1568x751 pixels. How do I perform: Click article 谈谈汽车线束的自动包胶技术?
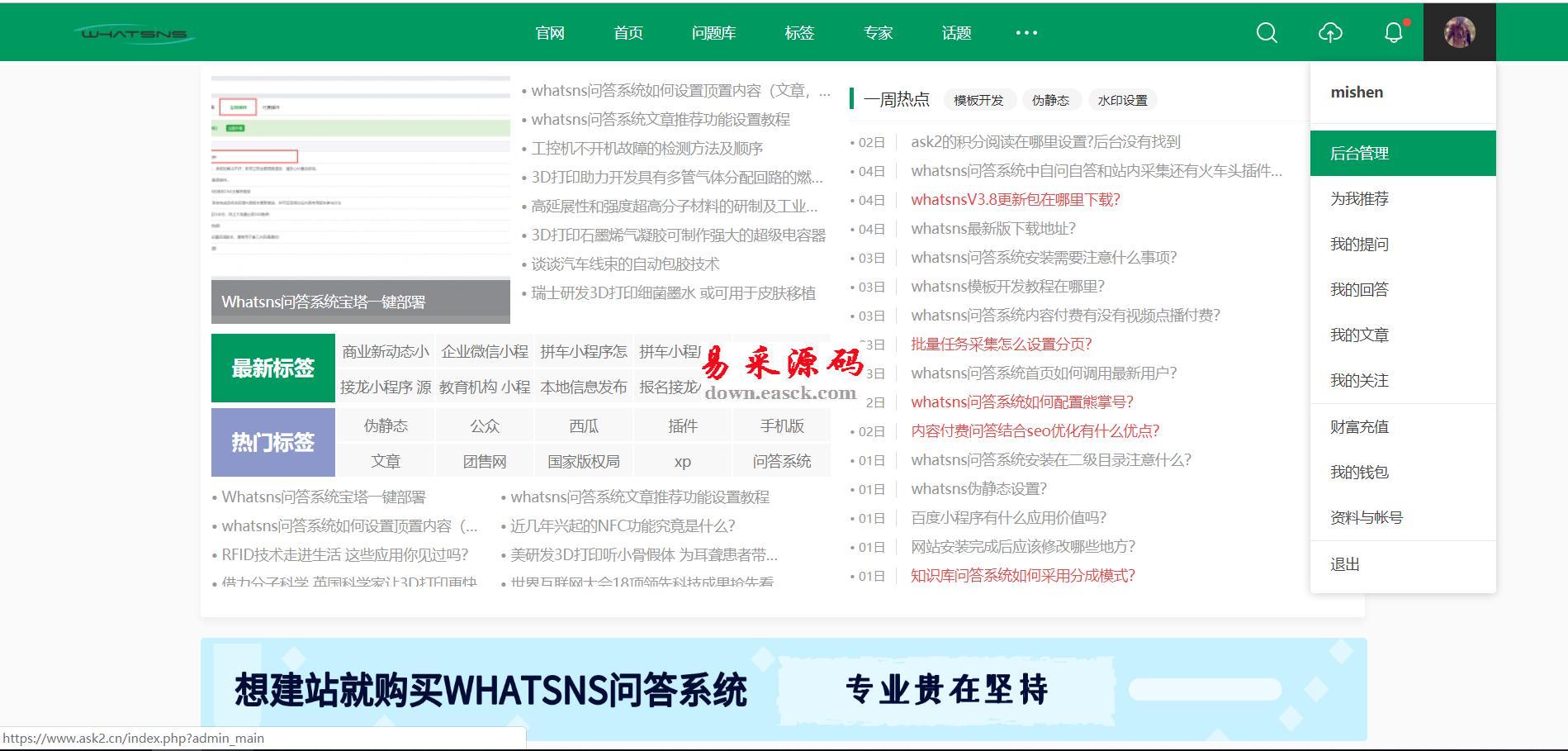625,264
